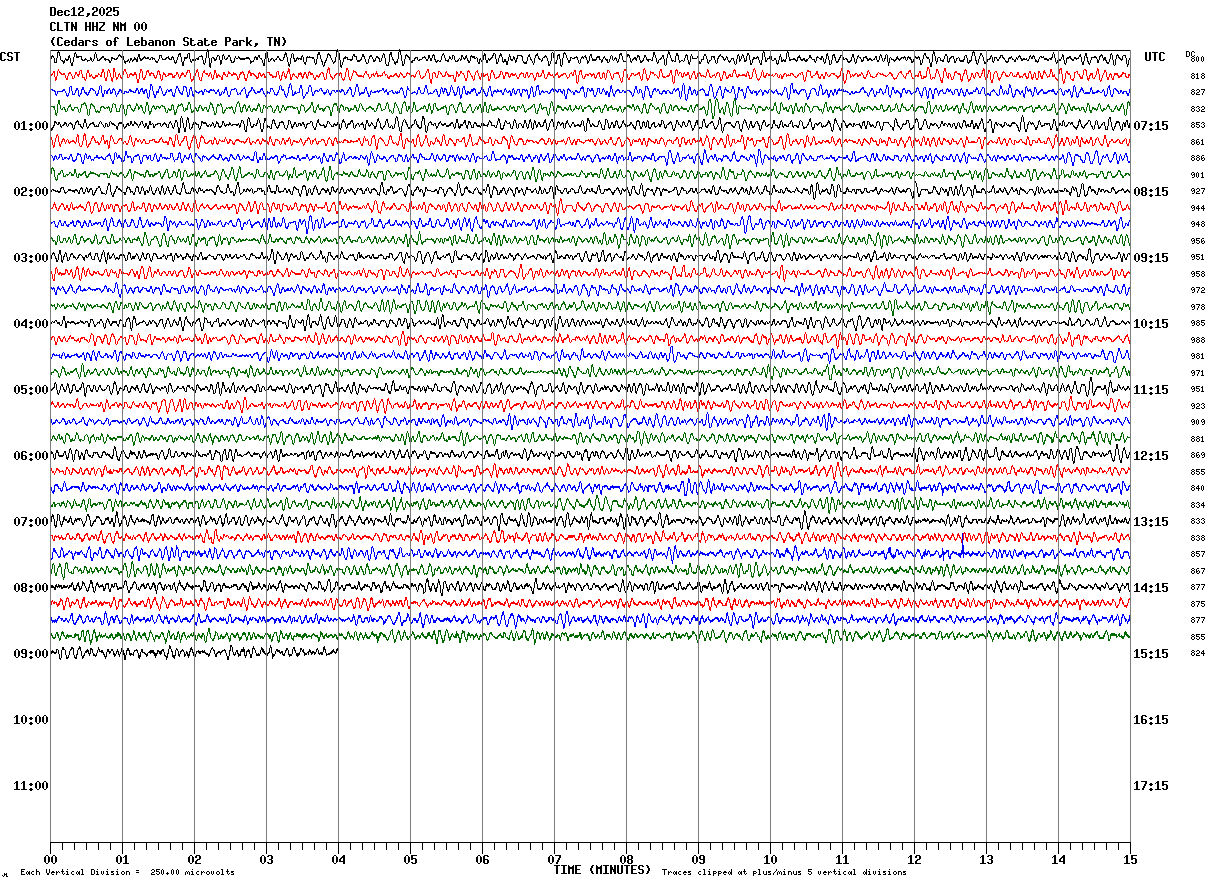
Task: Click the DC offset value "978"
Action: (x=1197, y=307)
